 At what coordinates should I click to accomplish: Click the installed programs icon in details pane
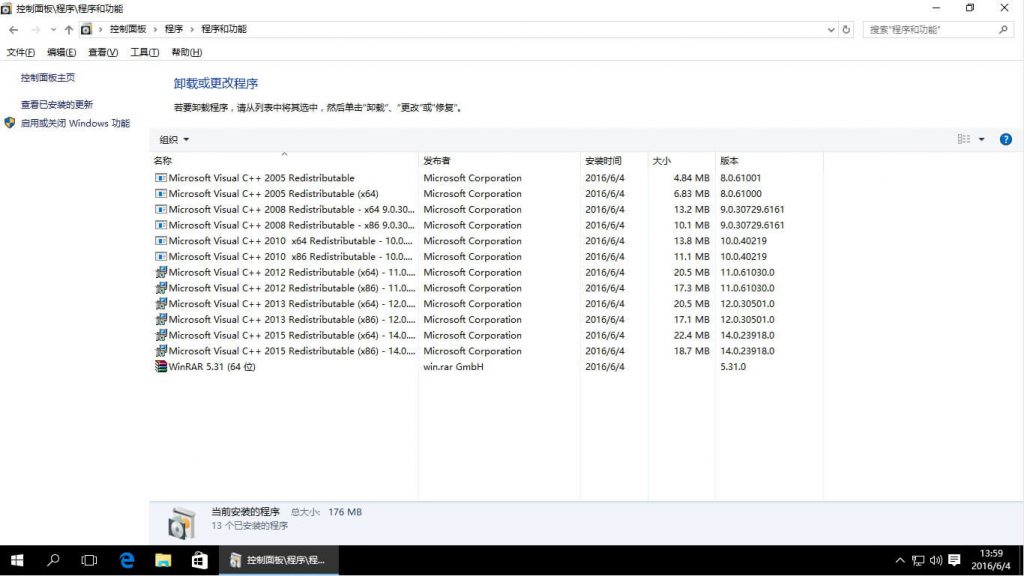click(x=181, y=523)
